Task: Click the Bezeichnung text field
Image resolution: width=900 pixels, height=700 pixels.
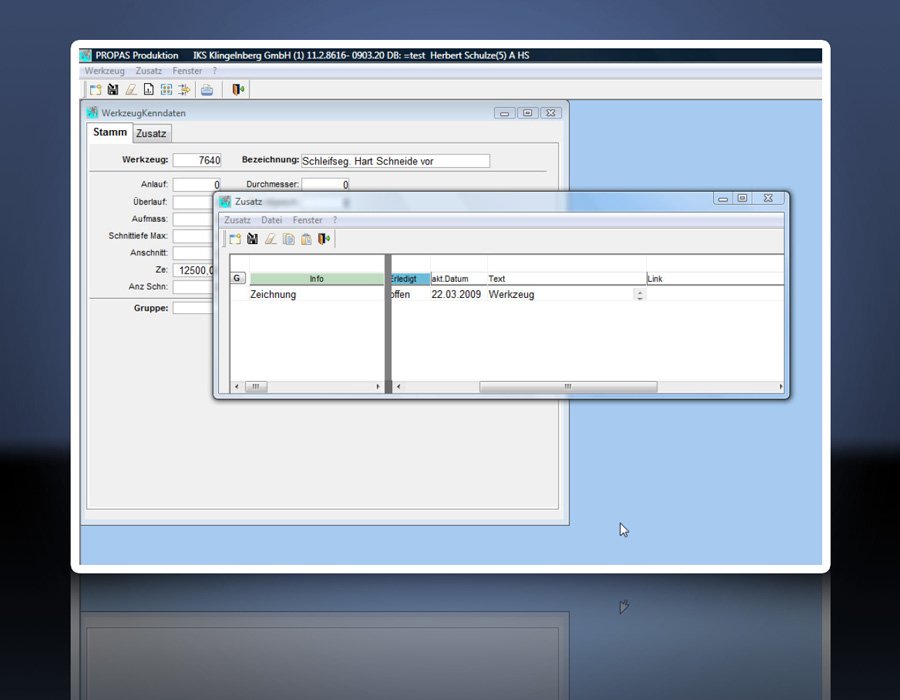Action: [x=395, y=161]
